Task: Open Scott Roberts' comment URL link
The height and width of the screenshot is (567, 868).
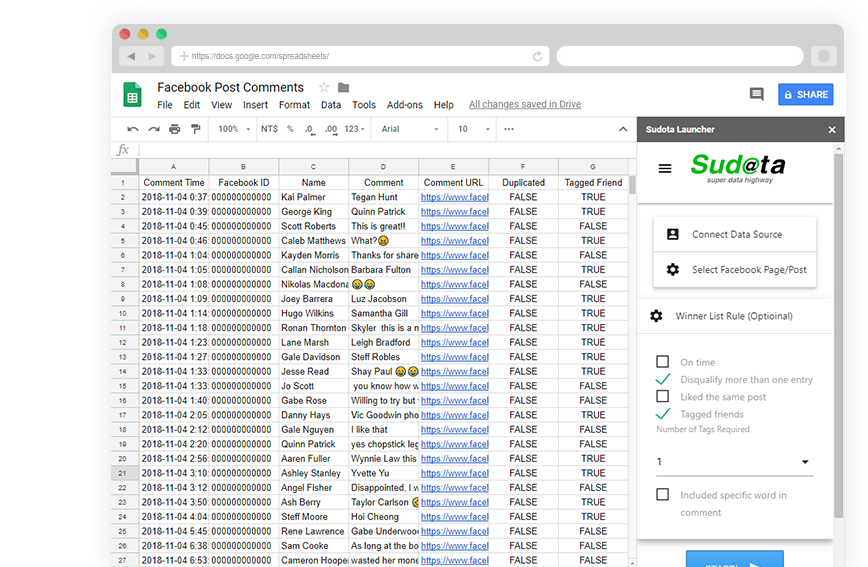Action: coord(454,226)
